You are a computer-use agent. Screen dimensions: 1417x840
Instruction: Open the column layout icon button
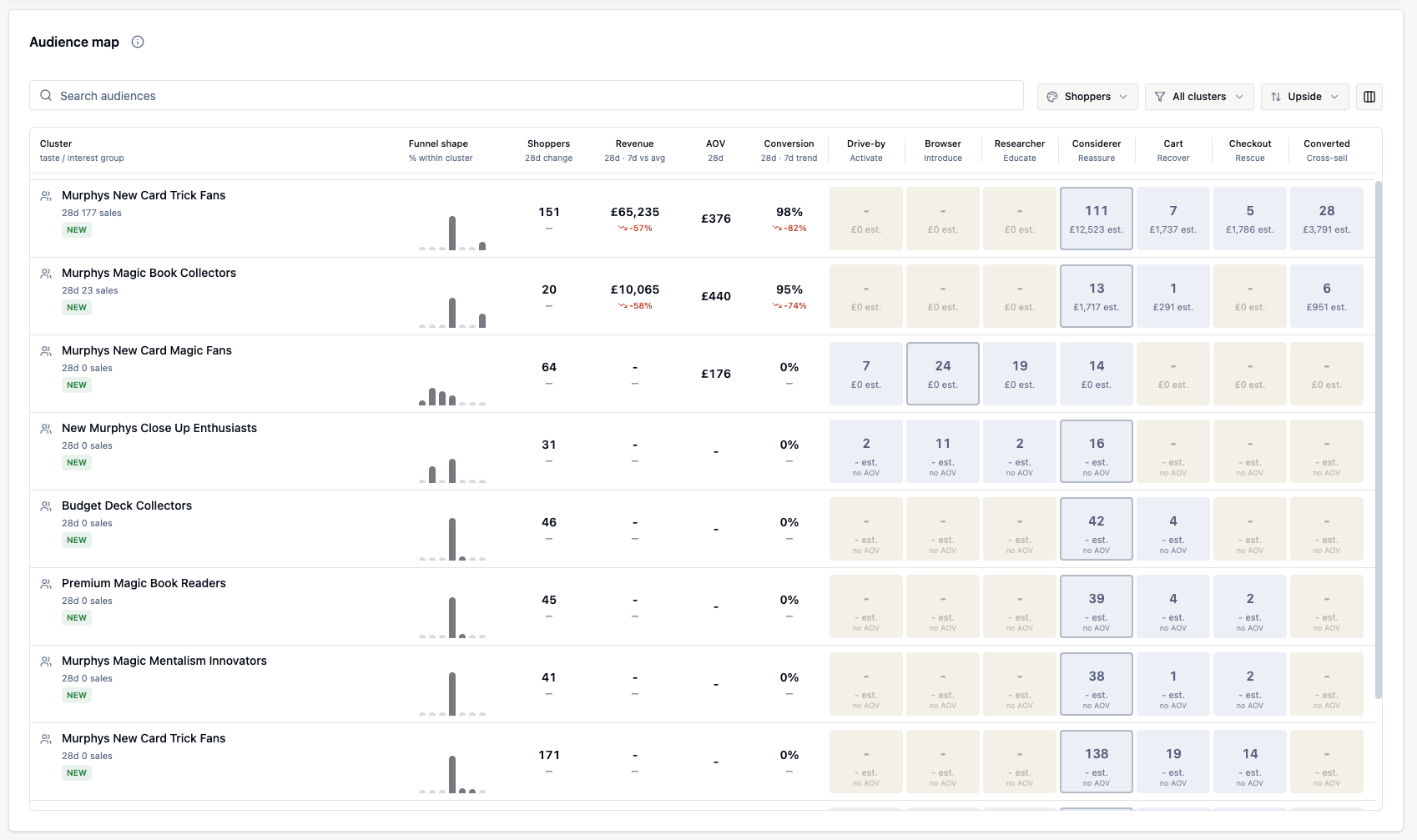tap(1369, 97)
